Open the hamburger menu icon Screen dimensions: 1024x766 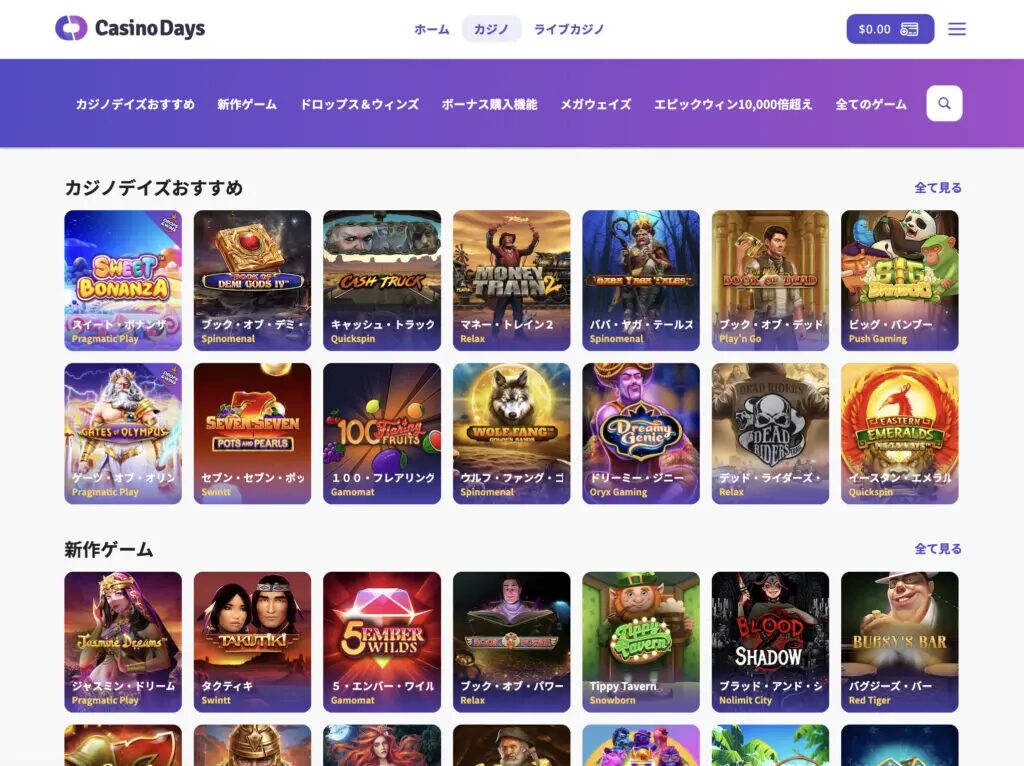957,29
